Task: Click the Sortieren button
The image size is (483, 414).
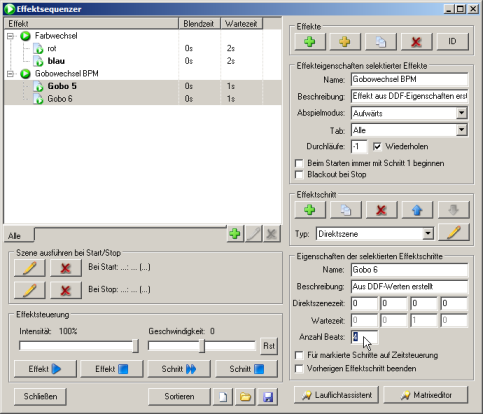Action: [179, 397]
